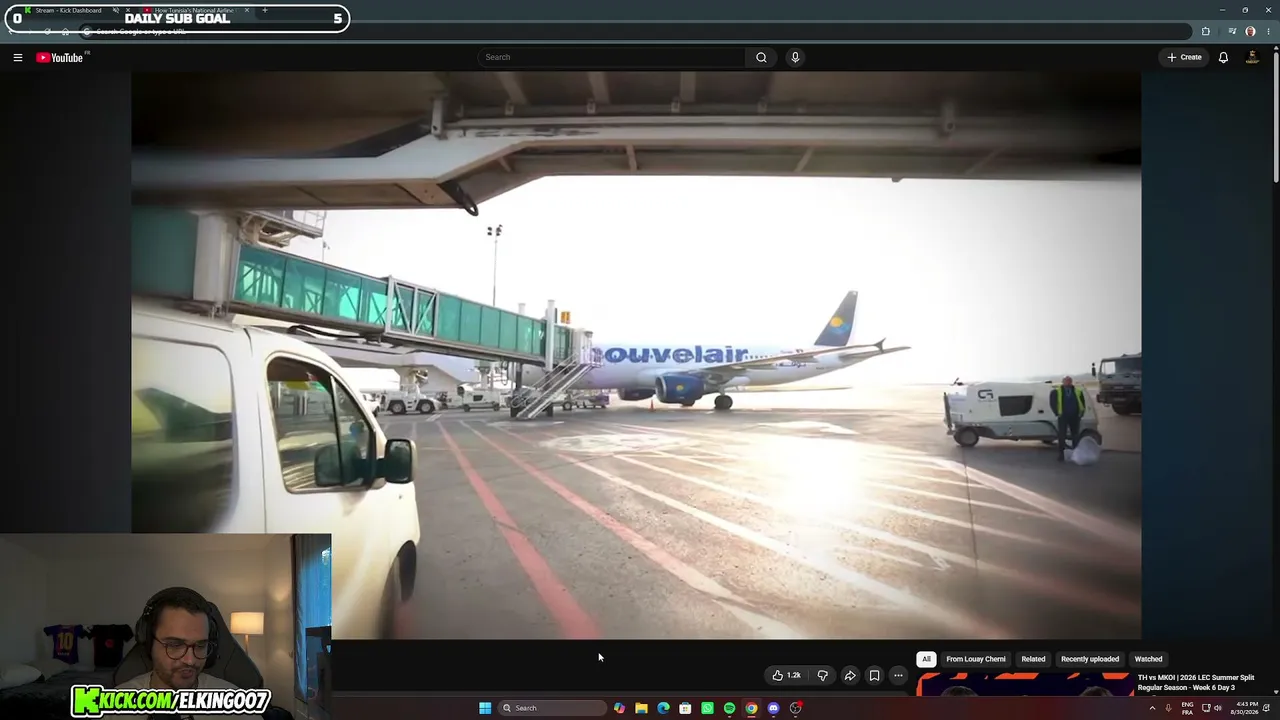Open the Chrome extensions puzzle icon
Viewport: 1280px width, 720px height.
pos(1206,31)
